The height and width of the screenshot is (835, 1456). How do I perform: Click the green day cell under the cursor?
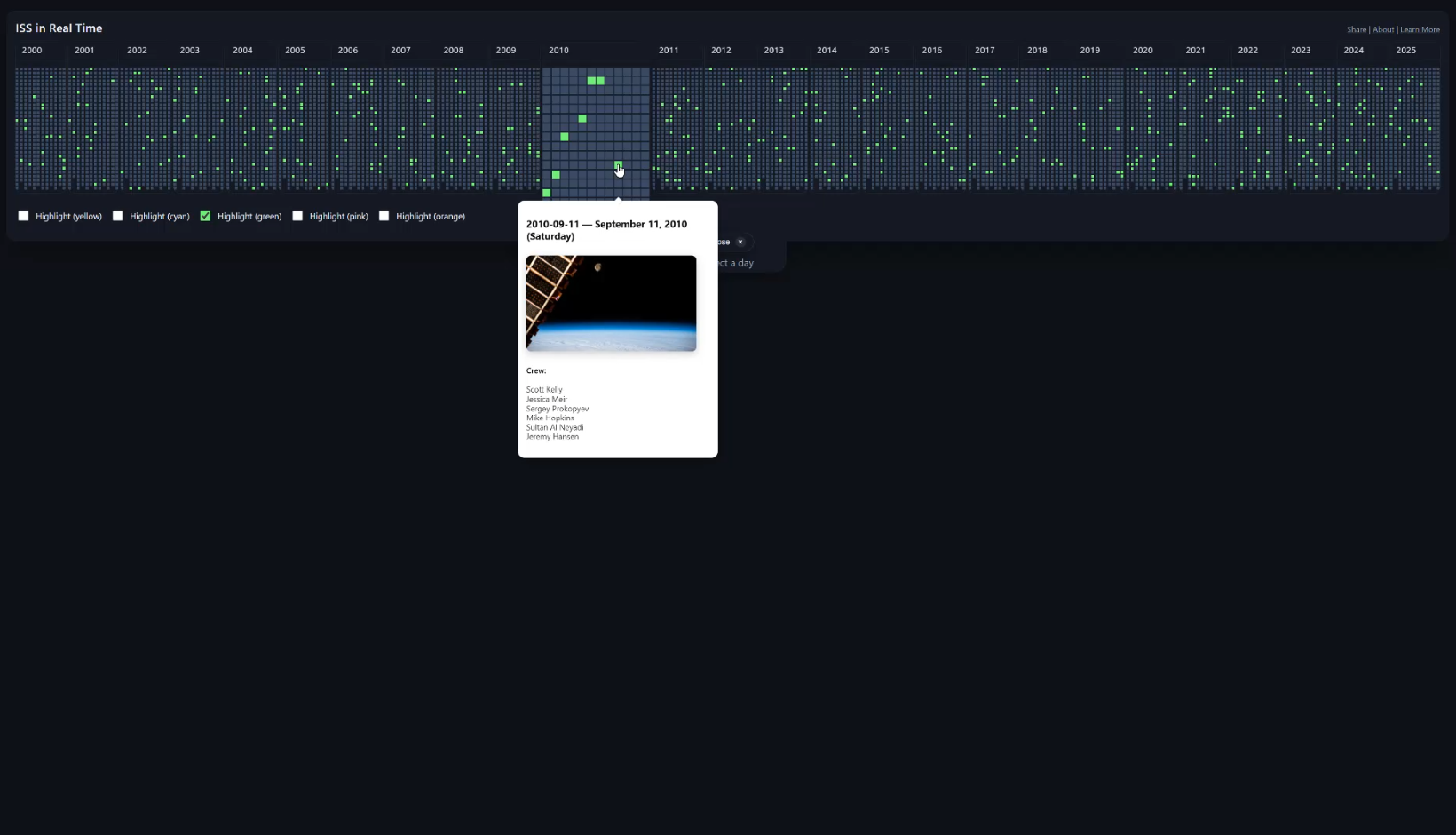point(619,165)
